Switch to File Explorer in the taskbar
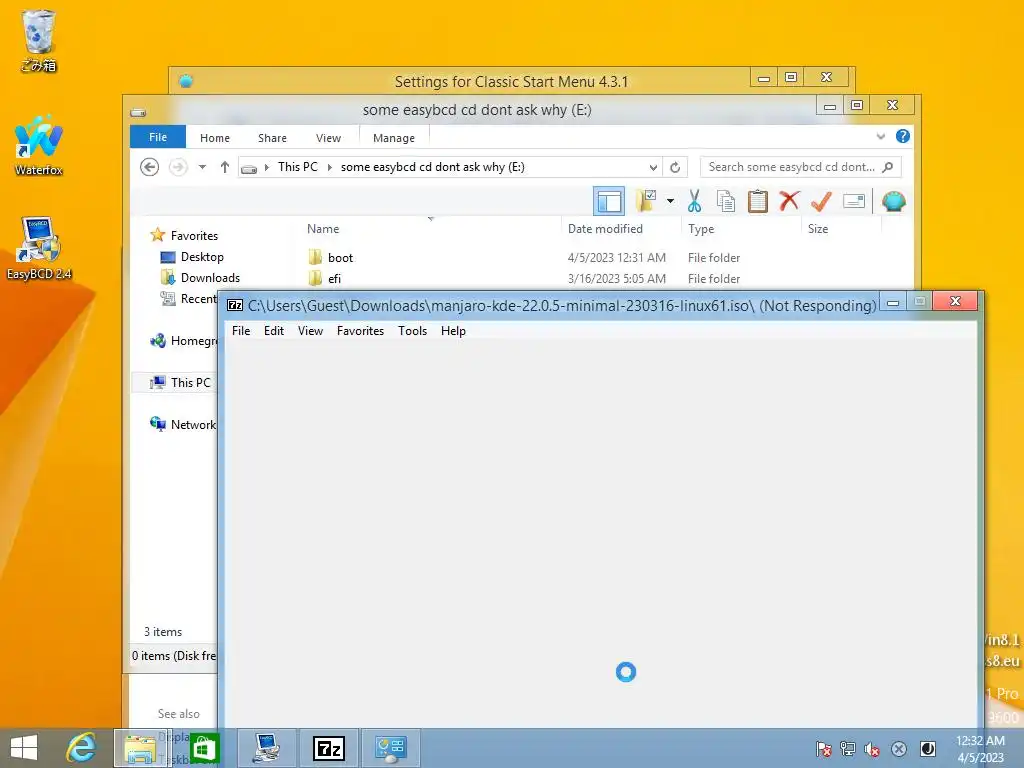This screenshot has height=768, width=1024. pos(140,748)
